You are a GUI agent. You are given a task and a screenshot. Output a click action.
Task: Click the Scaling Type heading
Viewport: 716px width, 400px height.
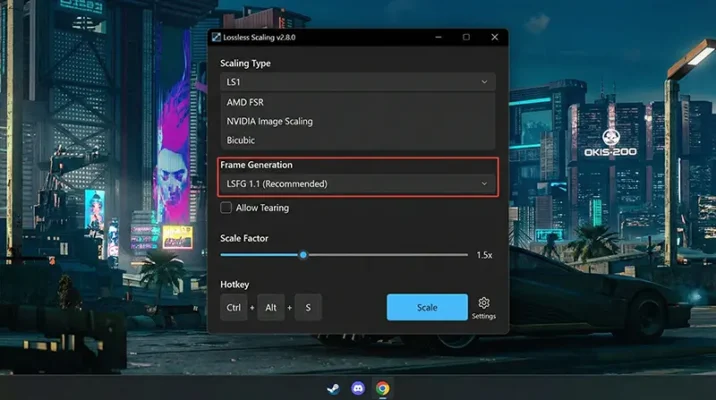tap(245, 63)
